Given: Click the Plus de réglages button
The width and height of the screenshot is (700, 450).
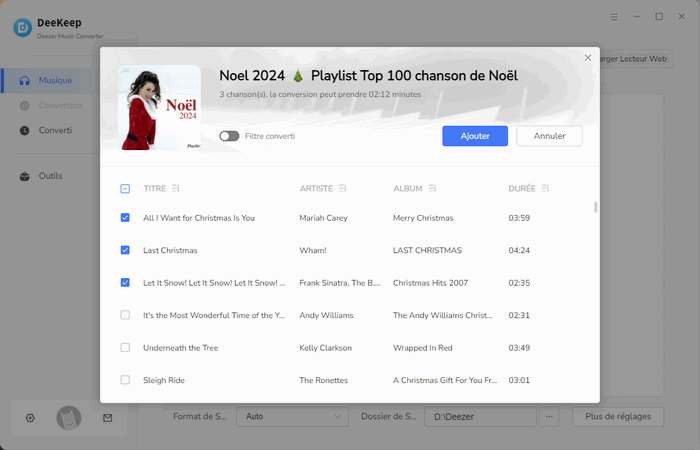Looking at the screenshot, I should pyautogui.click(x=618, y=417).
